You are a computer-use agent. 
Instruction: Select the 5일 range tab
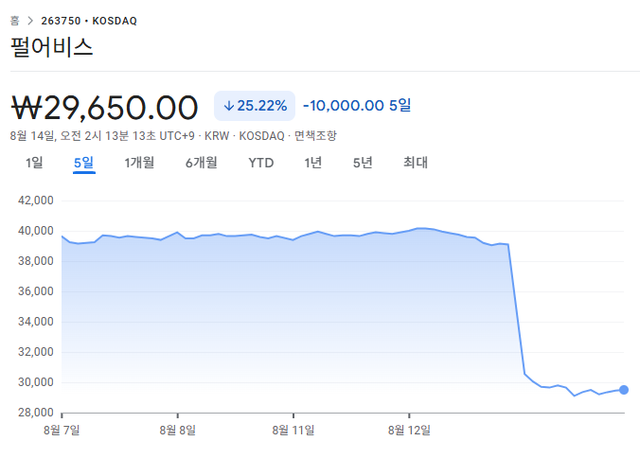click(x=84, y=163)
